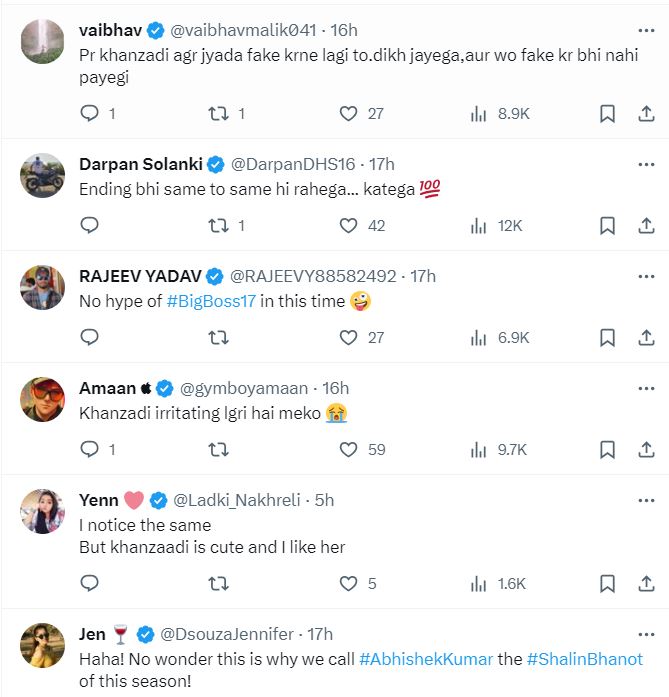Open vaibhav's profile picture

(43, 41)
